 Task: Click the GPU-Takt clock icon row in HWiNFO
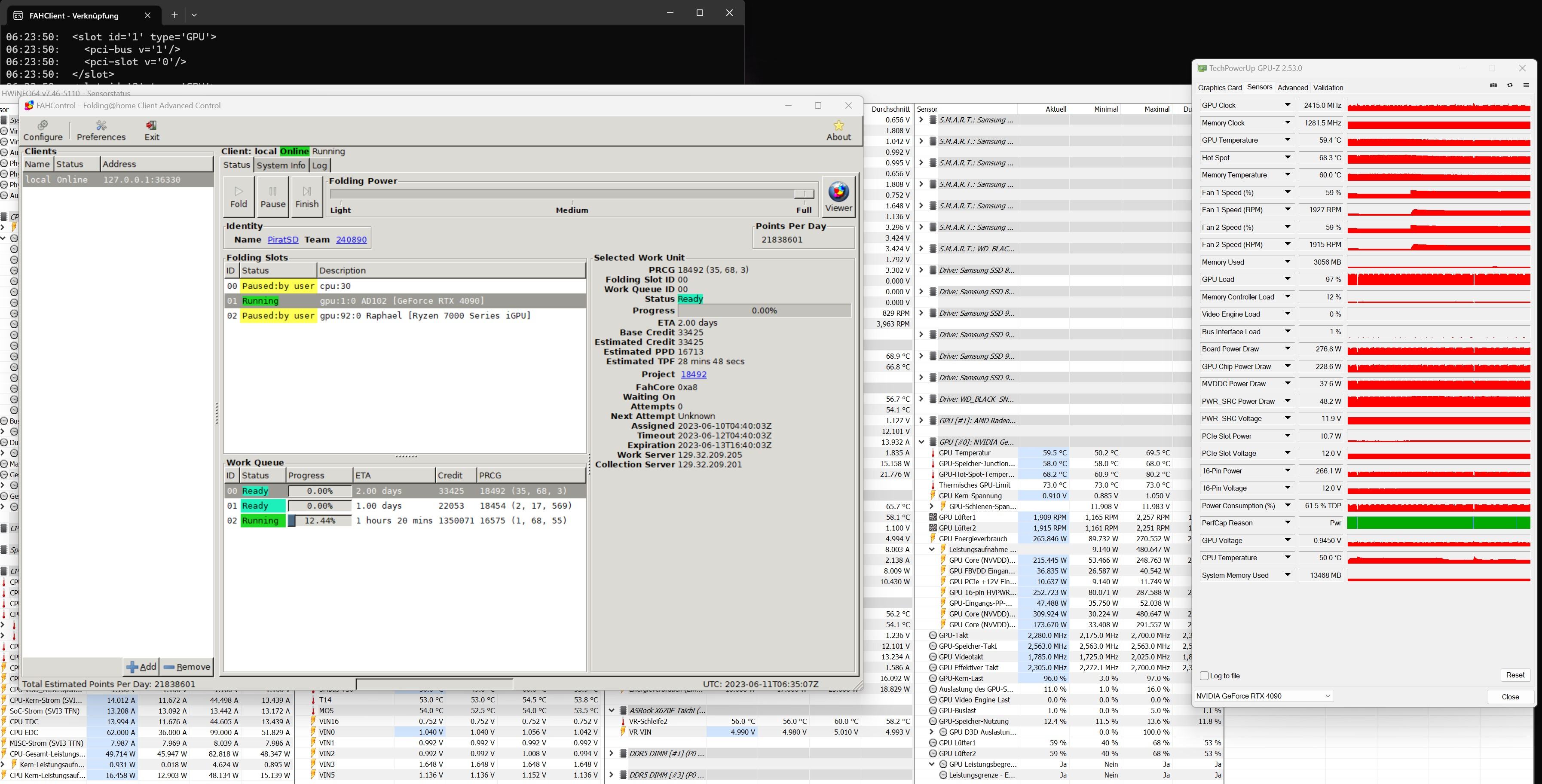932,636
